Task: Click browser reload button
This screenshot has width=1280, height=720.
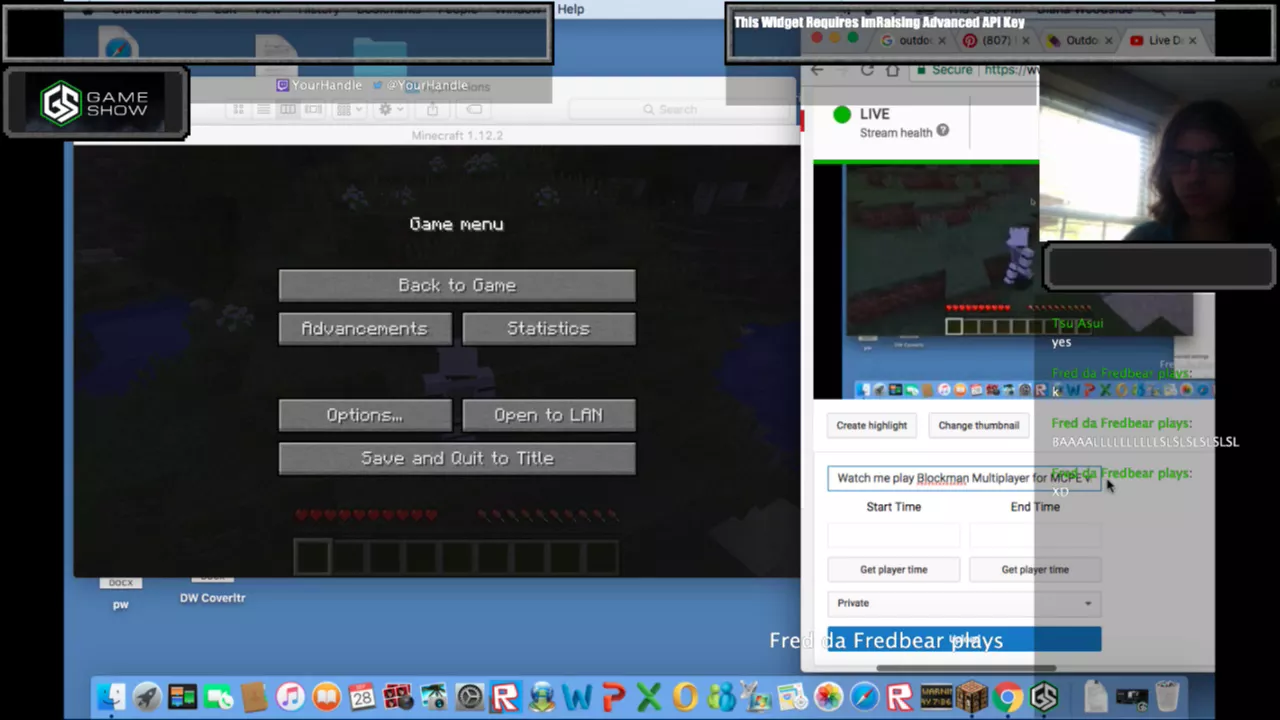Action: click(x=867, y=70)
